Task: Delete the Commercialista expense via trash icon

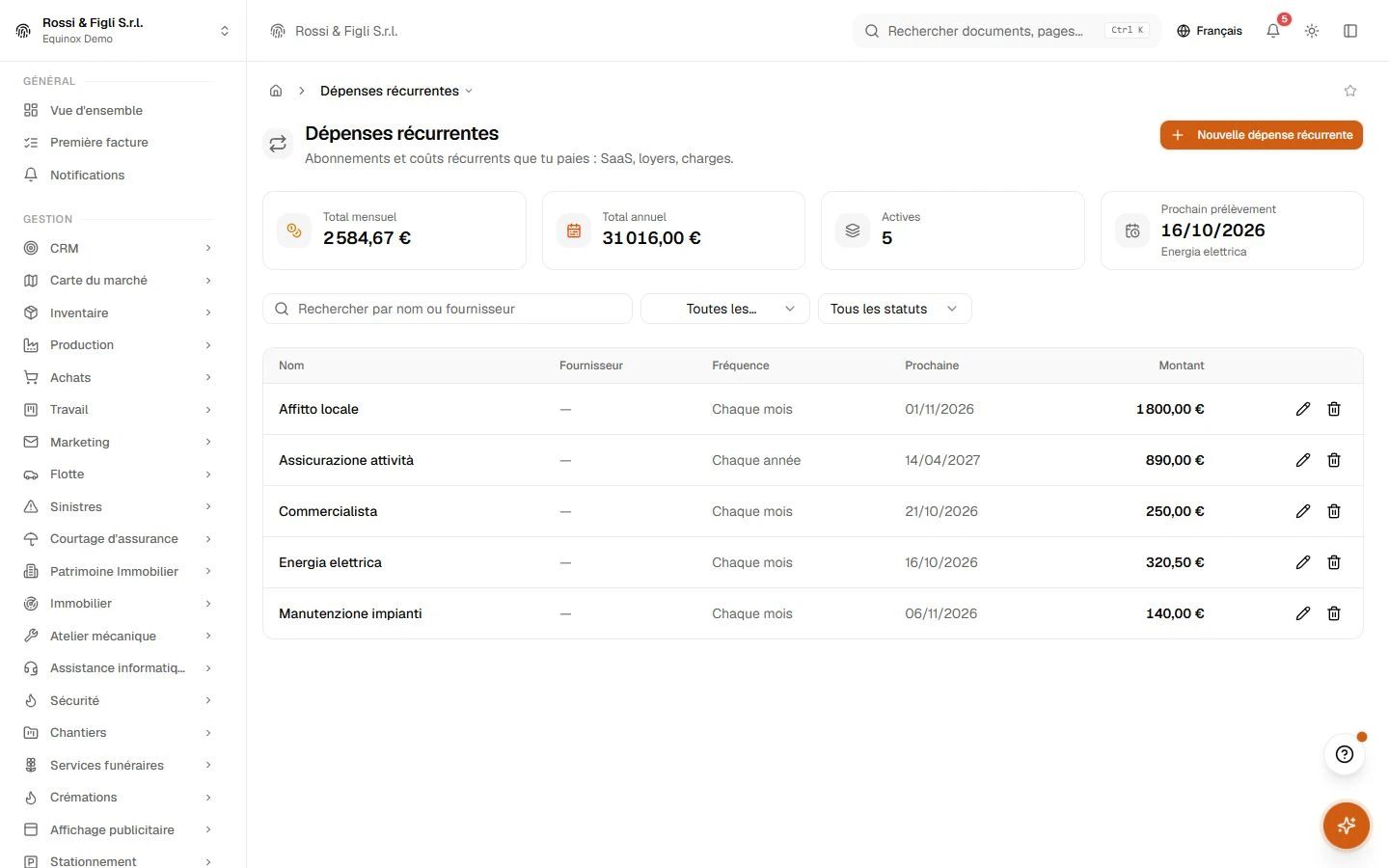Action: (x=1334, y=511)
